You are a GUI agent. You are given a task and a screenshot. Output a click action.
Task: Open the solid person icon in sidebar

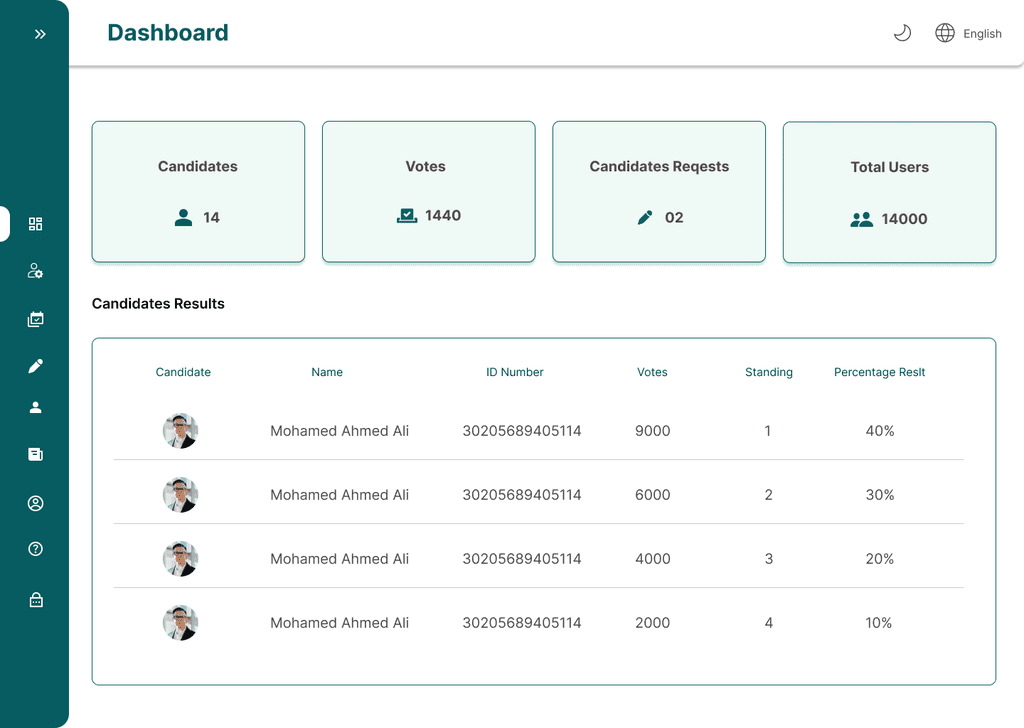click(36, 407)
